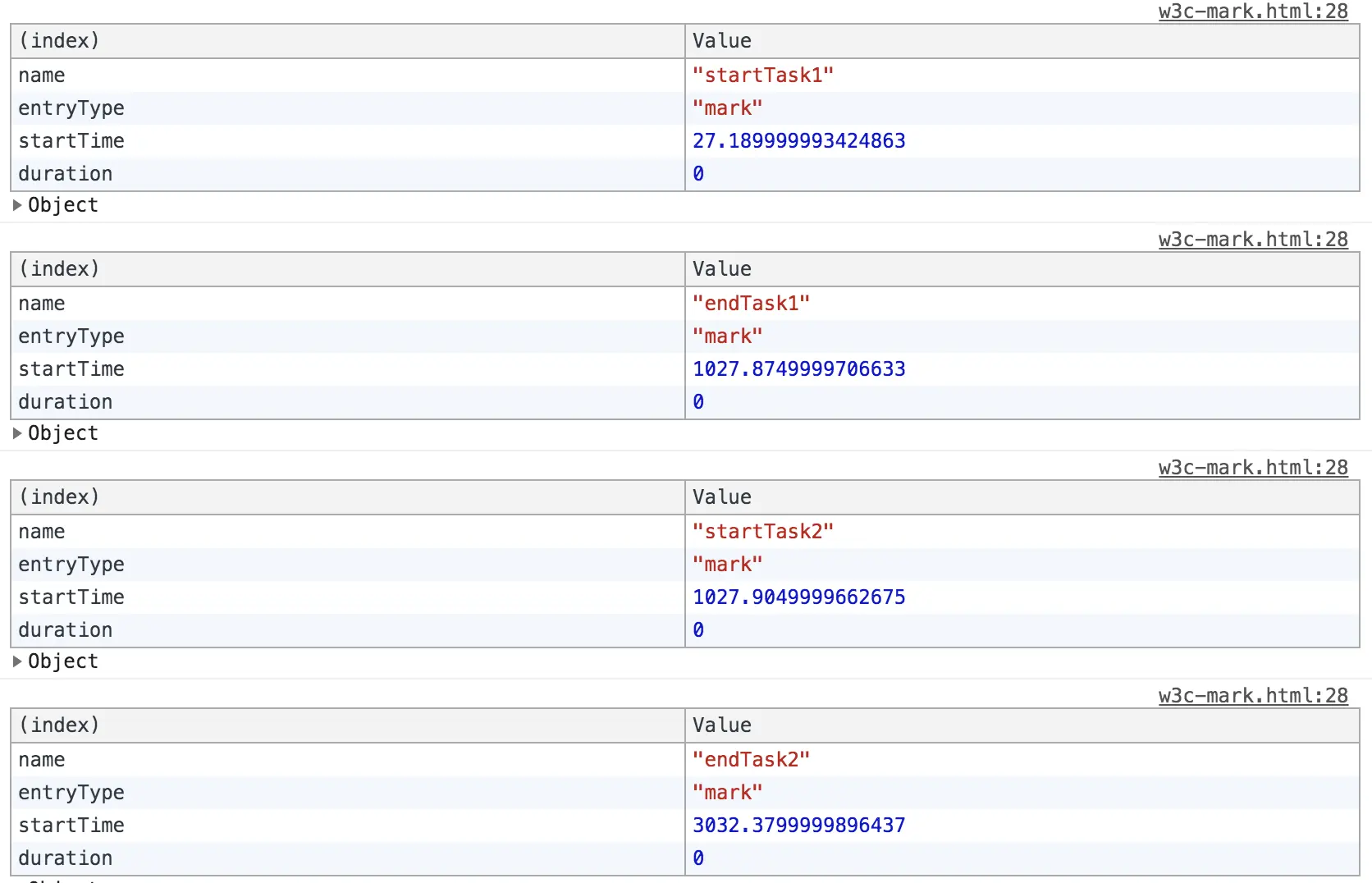Sort first table by the Value column header
Image resolution: width=1372 pixels, height=883 pixels.
pyautogui.click(x=722, y=41)
